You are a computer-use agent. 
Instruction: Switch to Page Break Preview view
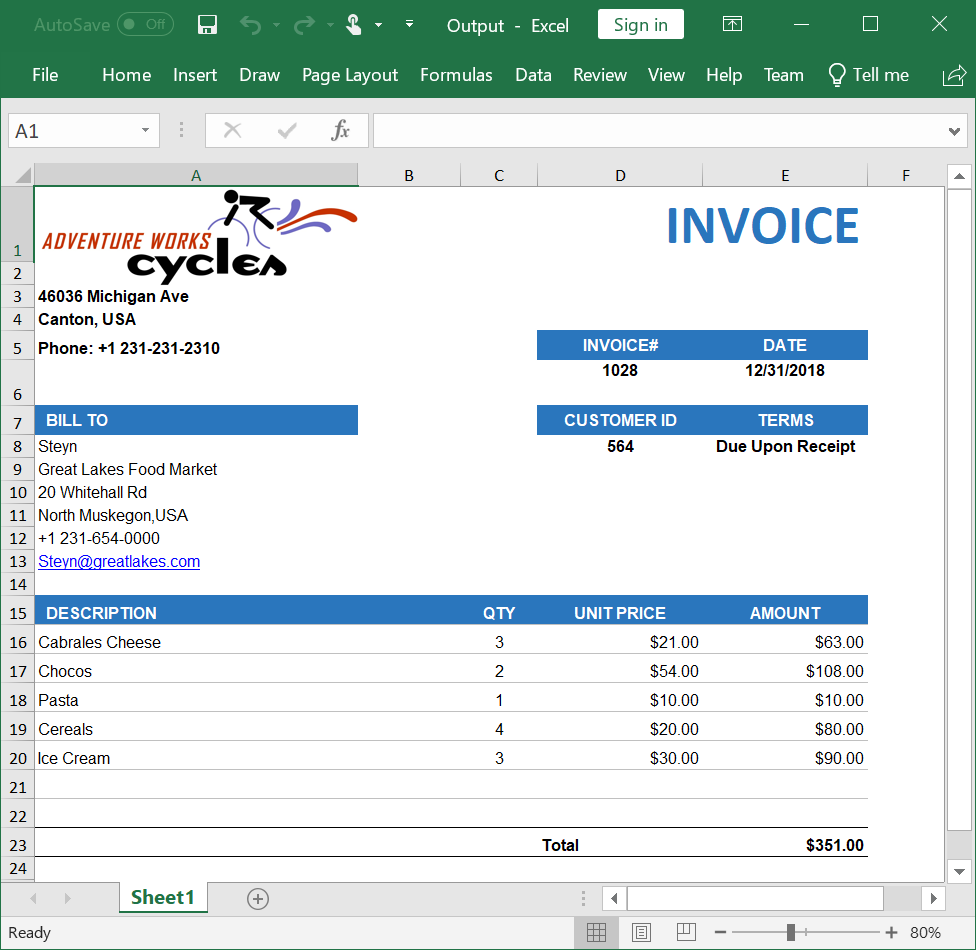tap(686, 933)
